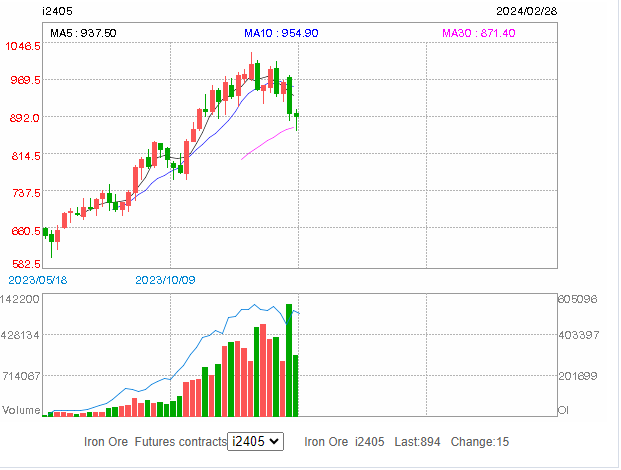Click the blue MA10 : 954.90 legend
The image size is (621, 470).
281,33
